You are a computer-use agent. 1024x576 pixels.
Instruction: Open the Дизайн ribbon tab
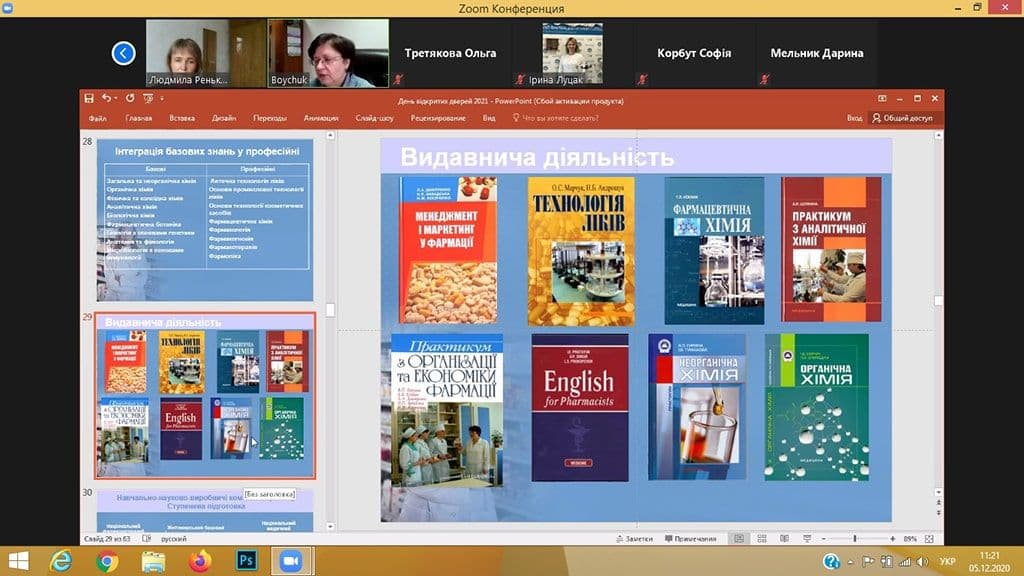click(x=224, y=118)
